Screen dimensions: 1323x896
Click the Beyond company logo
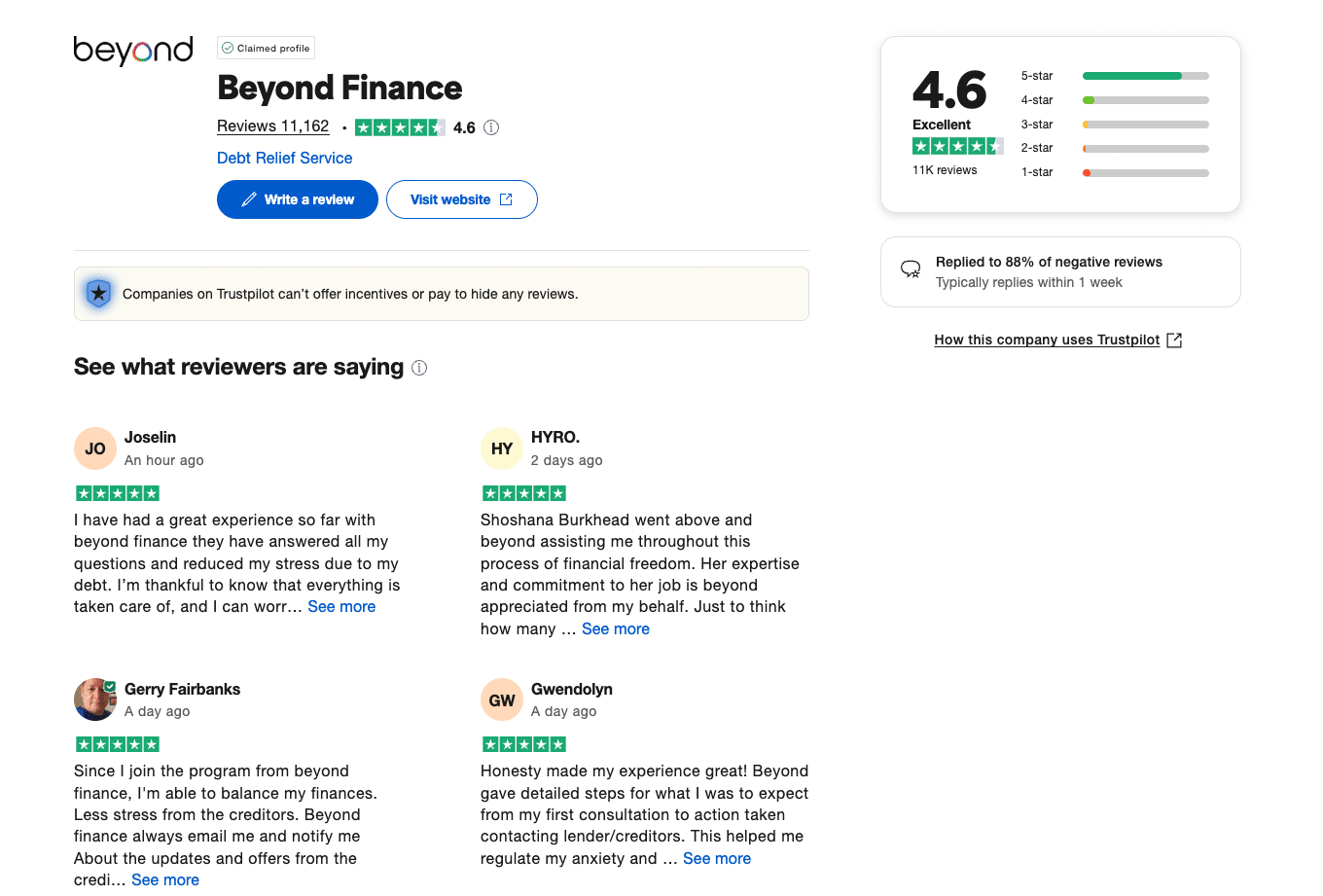tap(133, 51)
